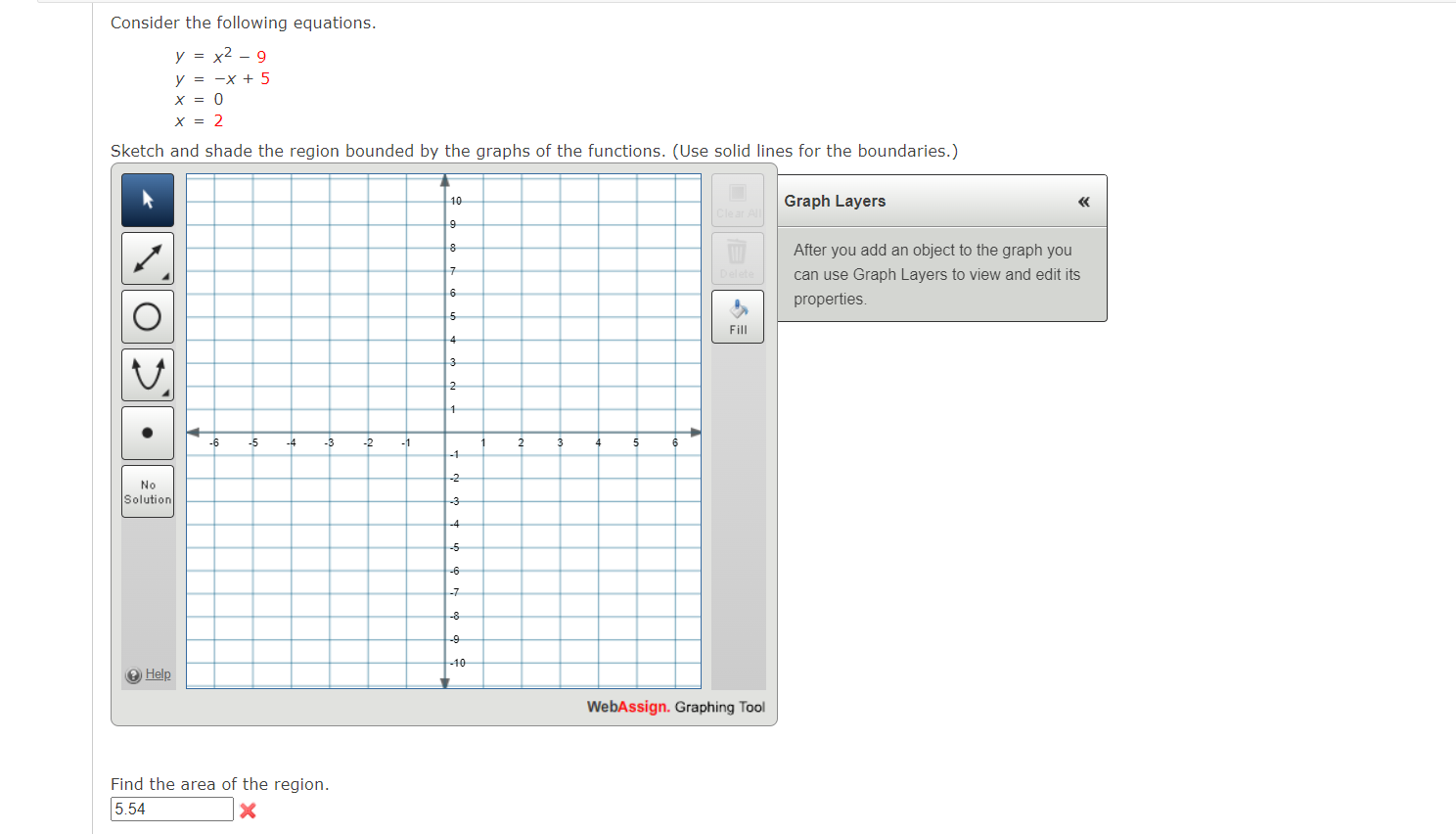
Task: Click the Graph Layers panel header
Action: coord(834,201)
